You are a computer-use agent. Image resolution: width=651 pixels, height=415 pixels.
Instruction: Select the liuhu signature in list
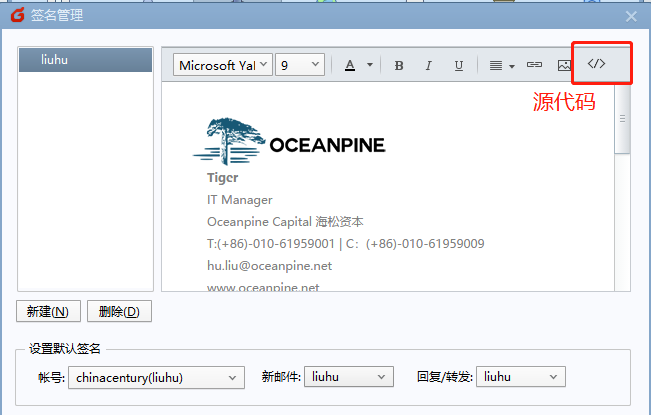[86, 60]
